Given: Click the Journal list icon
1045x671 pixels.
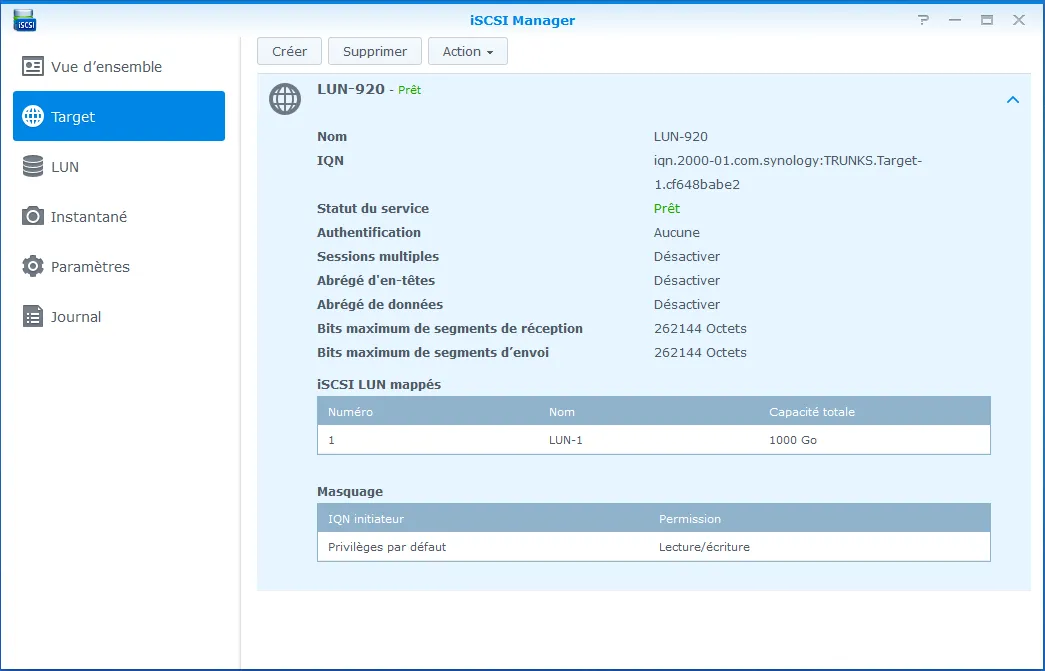Looking at the screenshot, I should 33,317.
